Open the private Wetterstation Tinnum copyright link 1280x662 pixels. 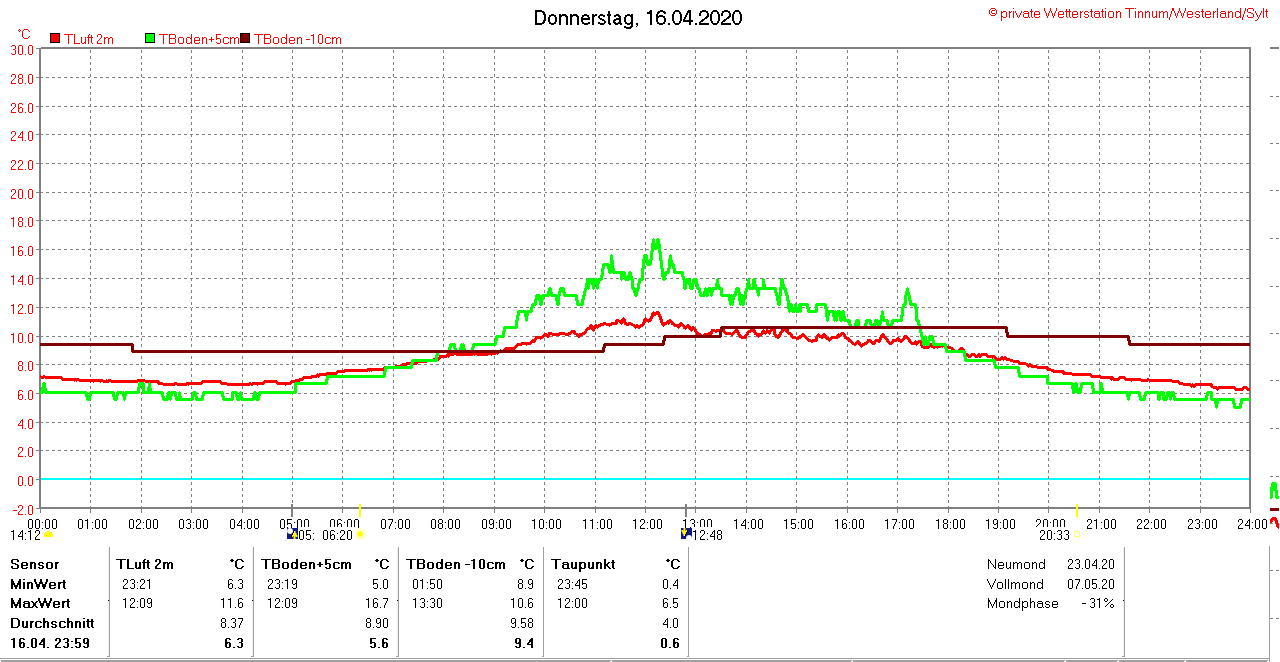[x=1128, y=13]
